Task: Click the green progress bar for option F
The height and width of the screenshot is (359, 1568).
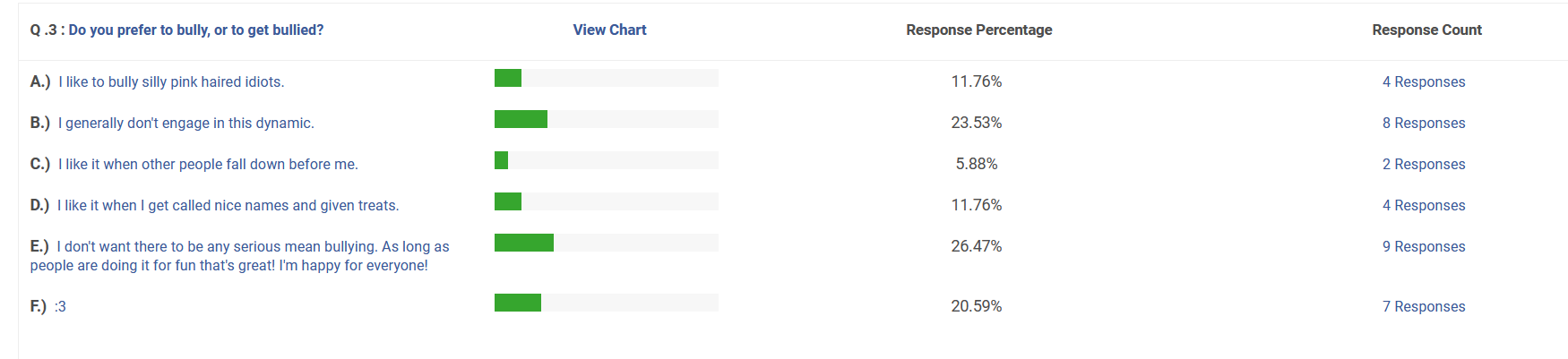Action: click(x=518, y=303)
